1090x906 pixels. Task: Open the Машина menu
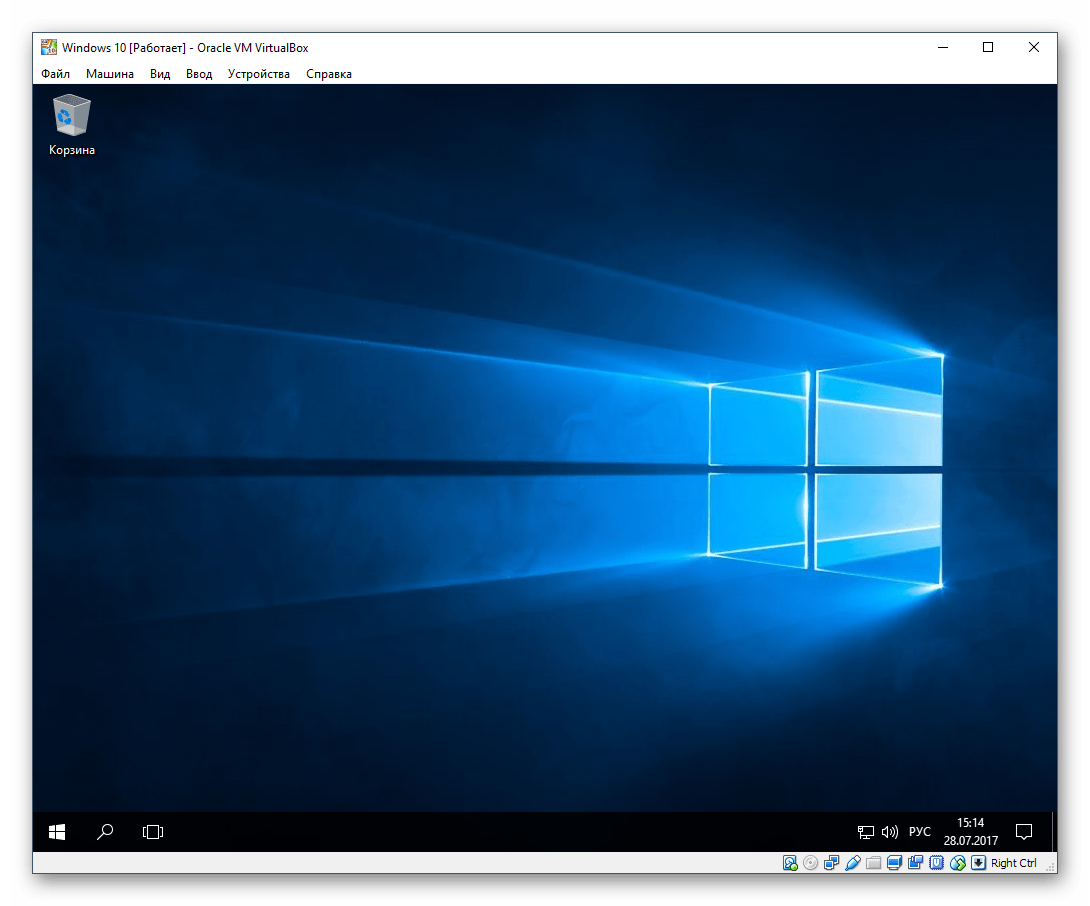coord(110,74)
